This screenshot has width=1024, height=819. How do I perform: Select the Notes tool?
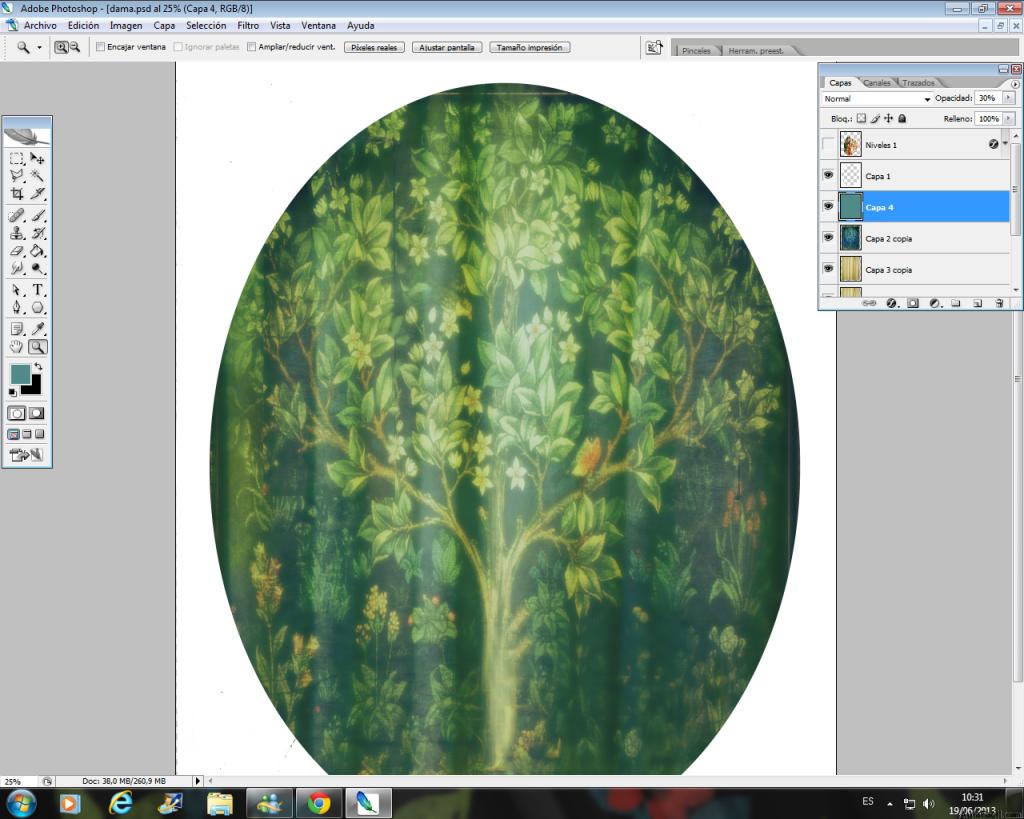pos(17,329)
